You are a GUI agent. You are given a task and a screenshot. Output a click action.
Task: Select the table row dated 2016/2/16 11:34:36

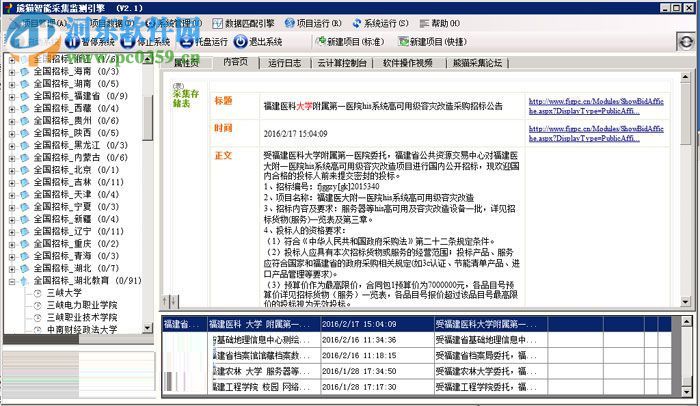(417, 340)
